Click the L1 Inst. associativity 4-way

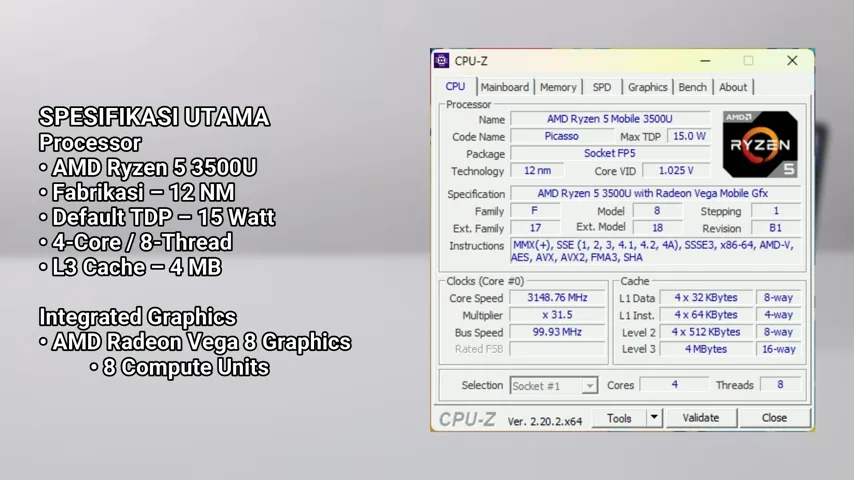778,315
